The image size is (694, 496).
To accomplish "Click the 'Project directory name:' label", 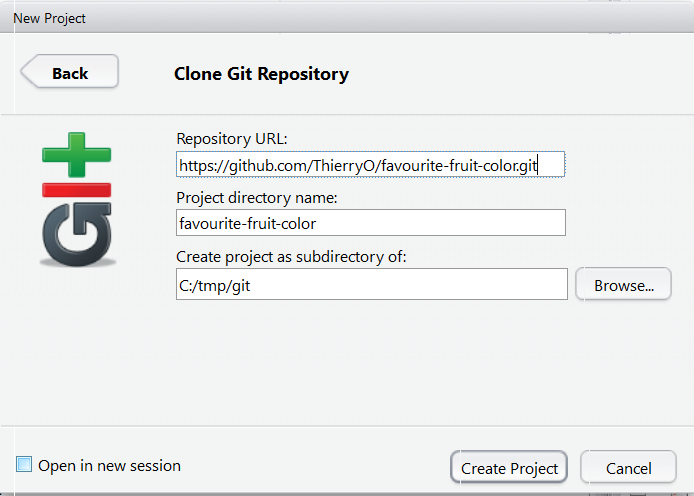I will (x=257, y=198).
